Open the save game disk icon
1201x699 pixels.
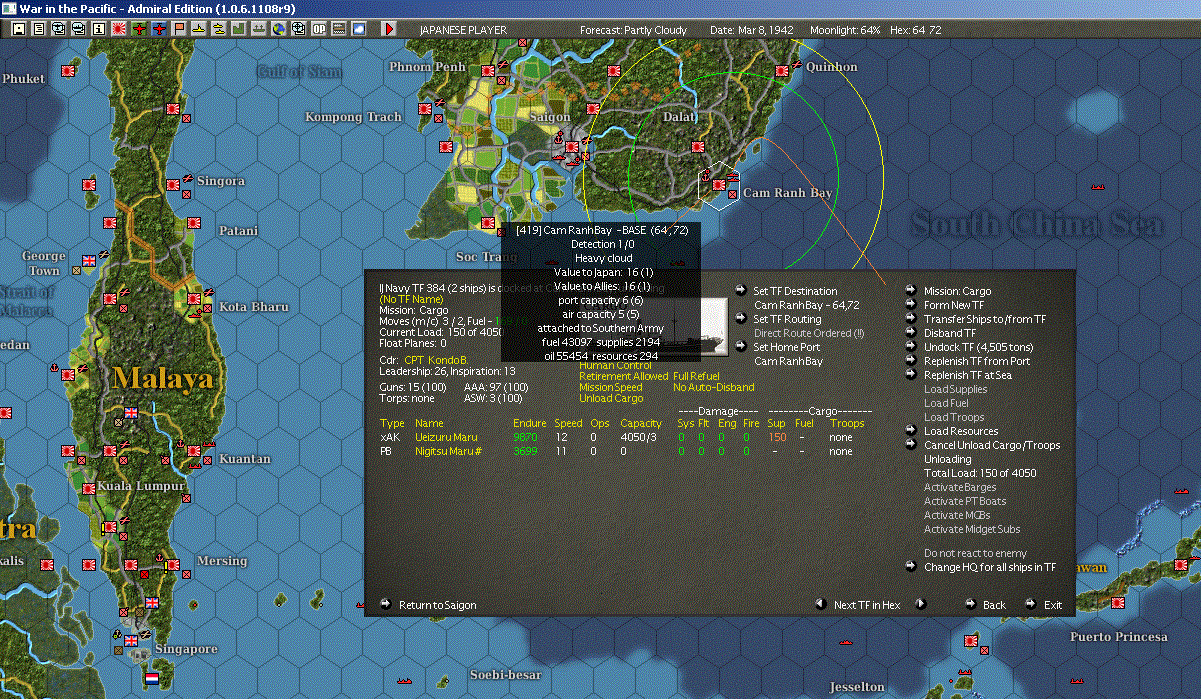(x=18, y=29)
